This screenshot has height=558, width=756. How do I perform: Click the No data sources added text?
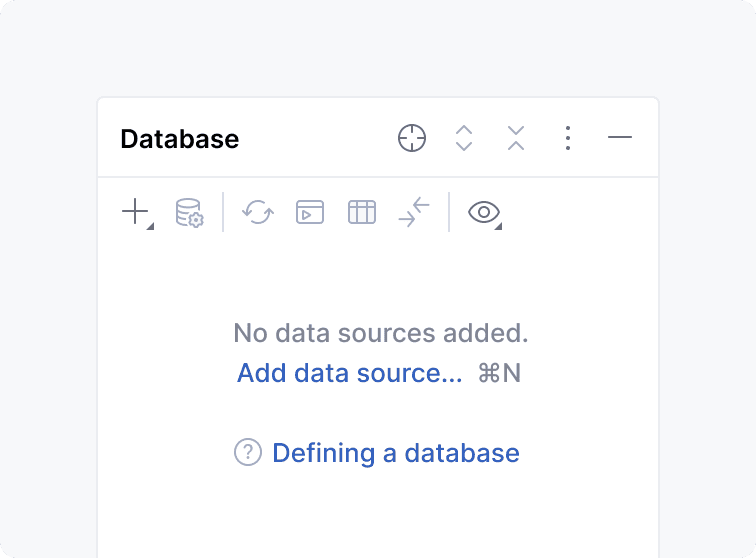[x=381, y=333]
